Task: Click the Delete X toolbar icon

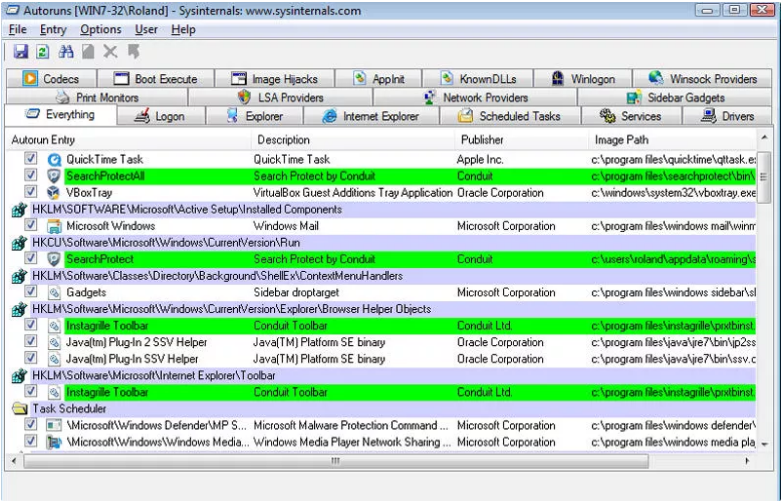Action: 110,51
